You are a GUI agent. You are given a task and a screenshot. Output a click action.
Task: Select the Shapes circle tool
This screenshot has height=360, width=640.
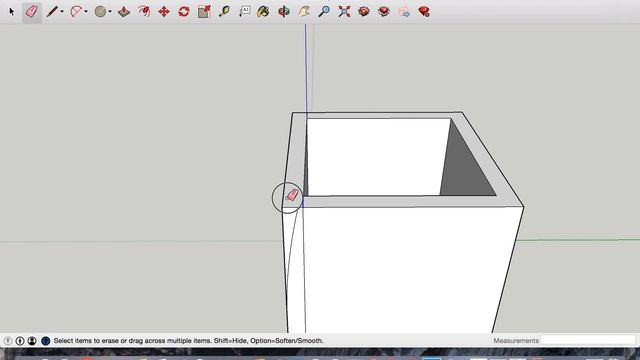[x=100, y=11]
